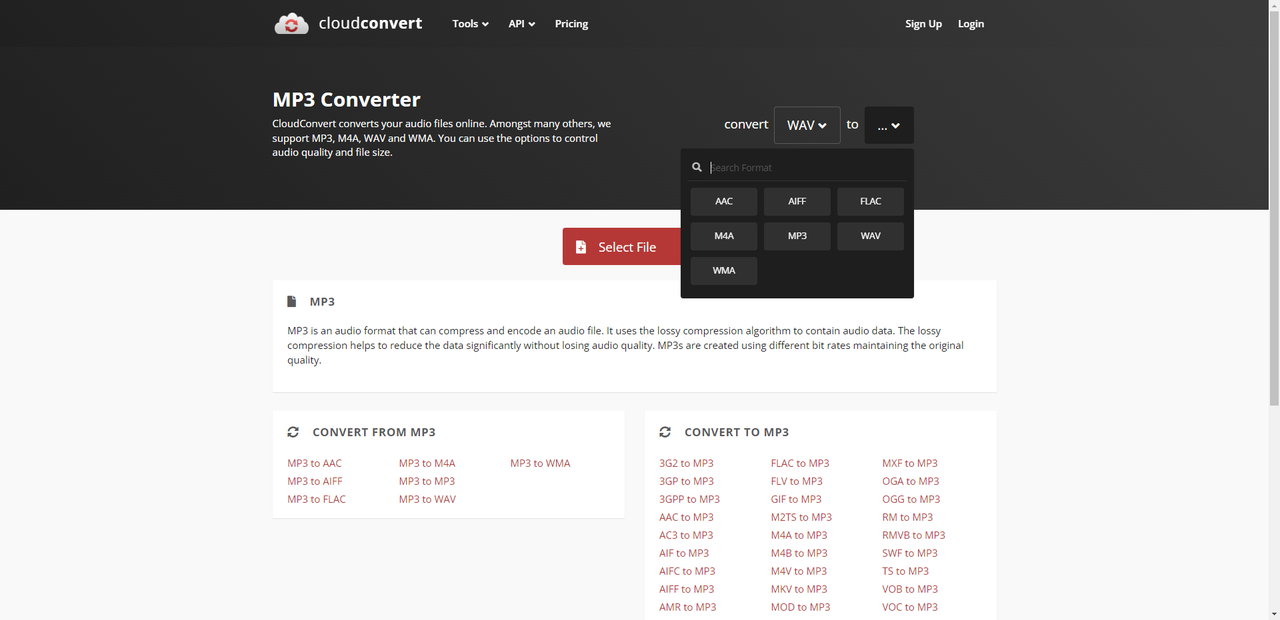Open the M2TS to MP3 link
Image resolution: width=1280 pixels, height=620 pixels.
click(801, 517)
